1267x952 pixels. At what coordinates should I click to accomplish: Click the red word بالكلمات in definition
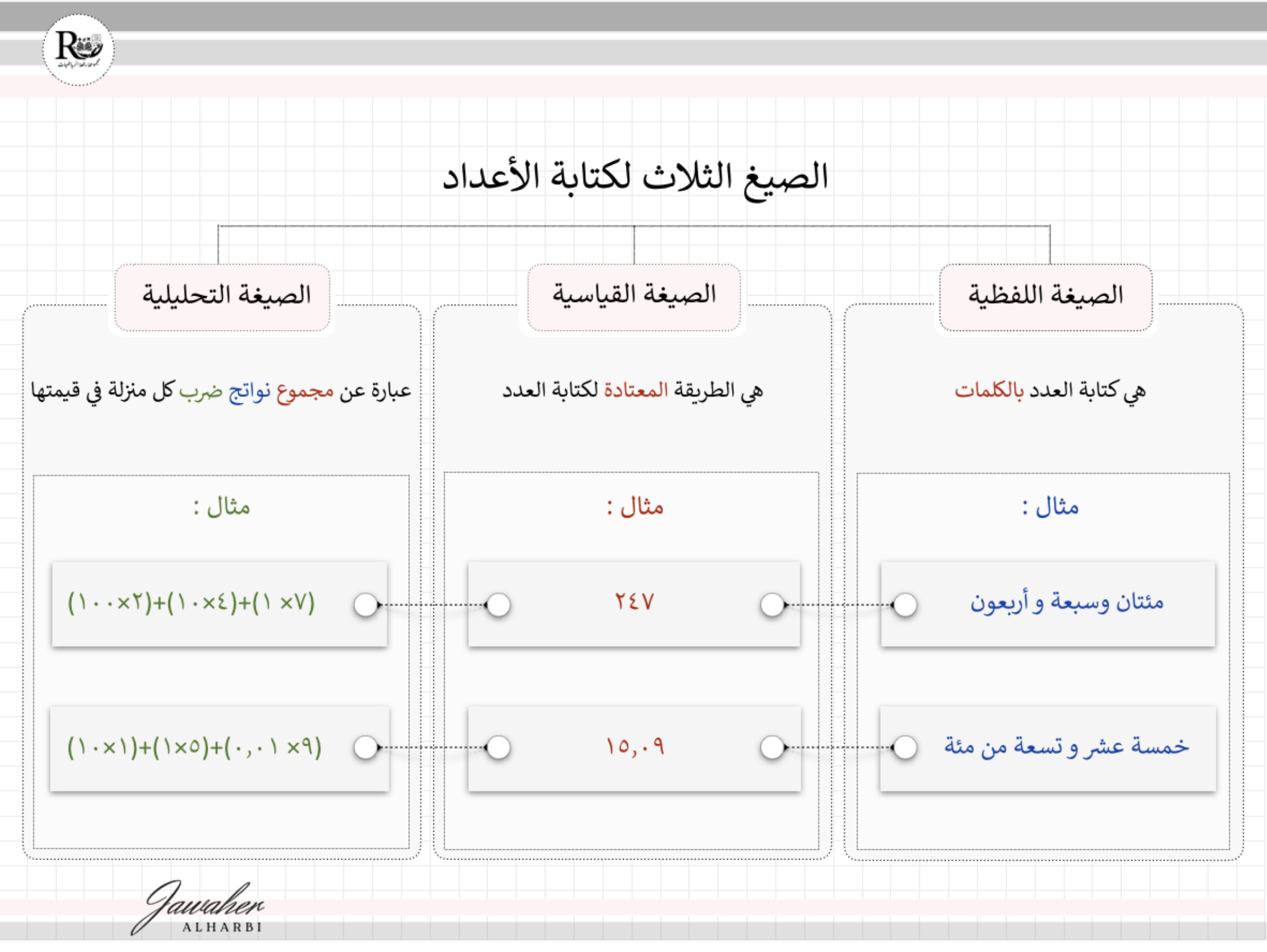click(x=988, y=391)
